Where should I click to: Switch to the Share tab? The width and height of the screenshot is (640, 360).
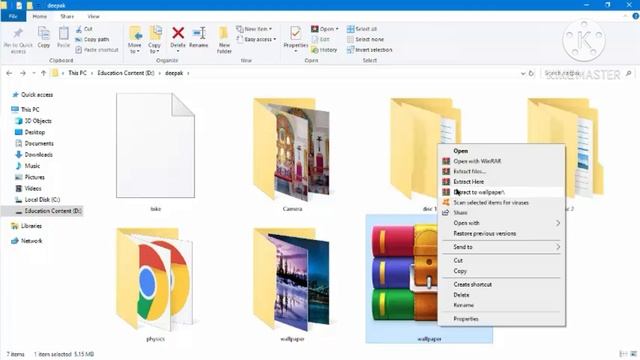[x=67, y=16]
